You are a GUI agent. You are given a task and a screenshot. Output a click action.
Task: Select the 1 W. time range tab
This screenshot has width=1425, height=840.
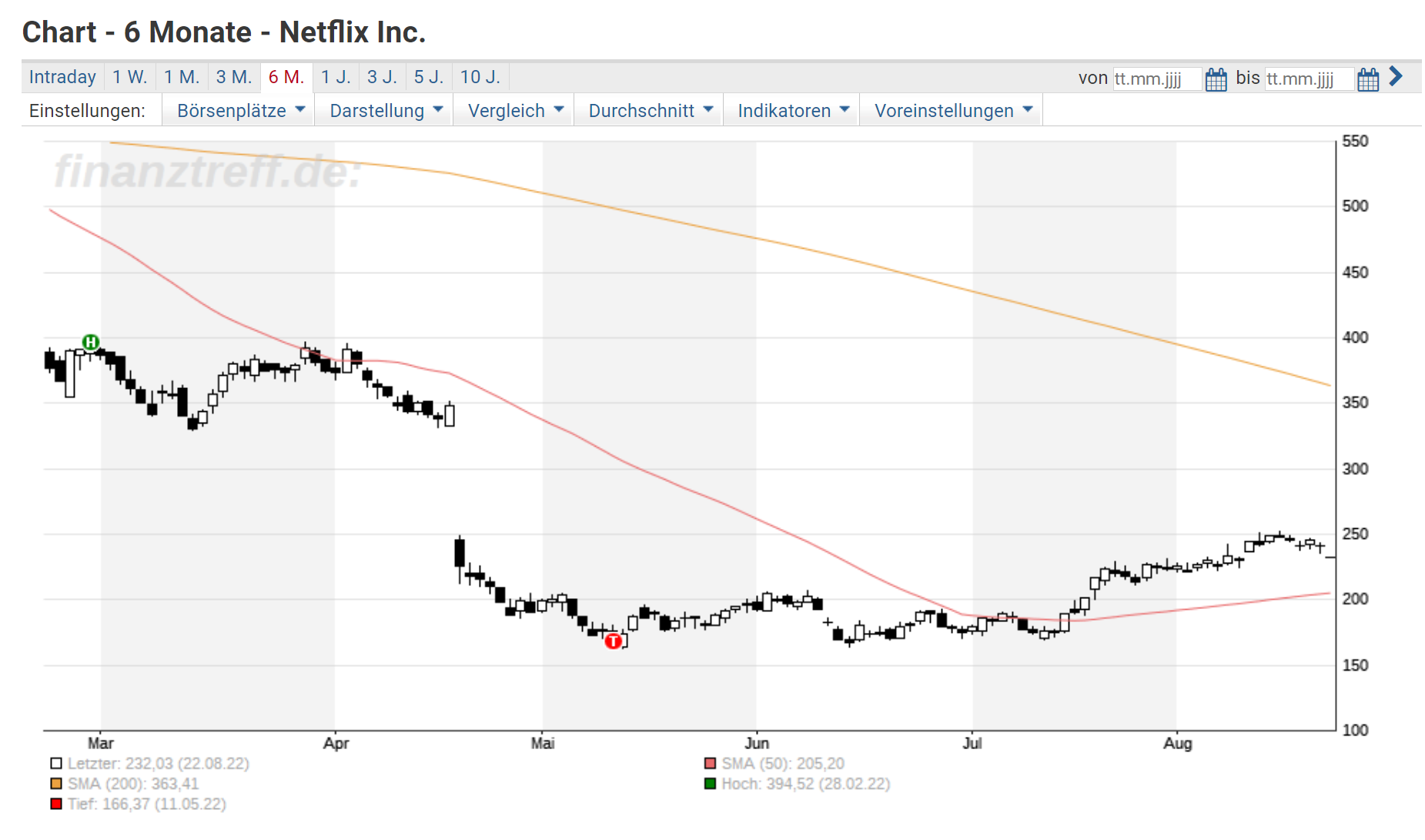tap(129, 77)
